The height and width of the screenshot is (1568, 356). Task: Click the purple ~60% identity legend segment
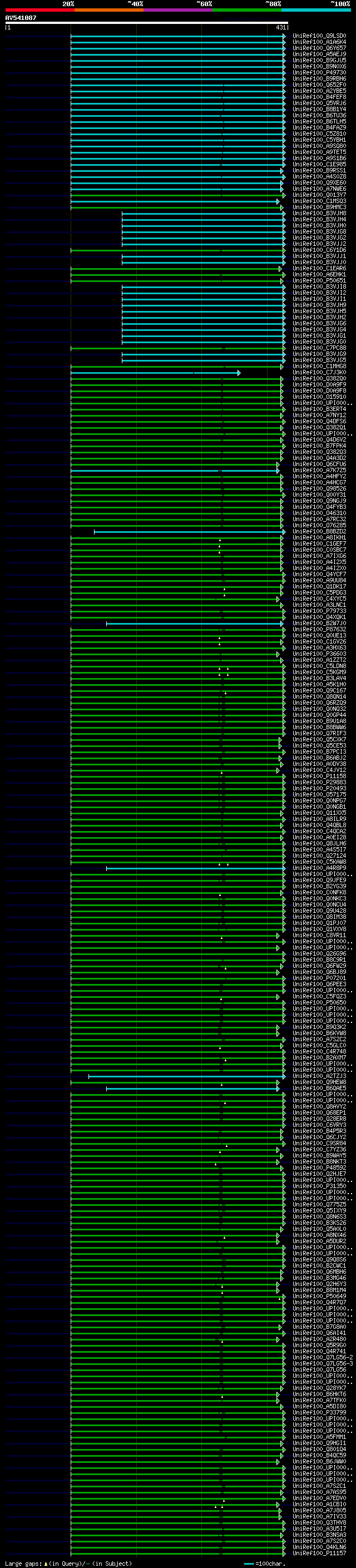[177, 10]
